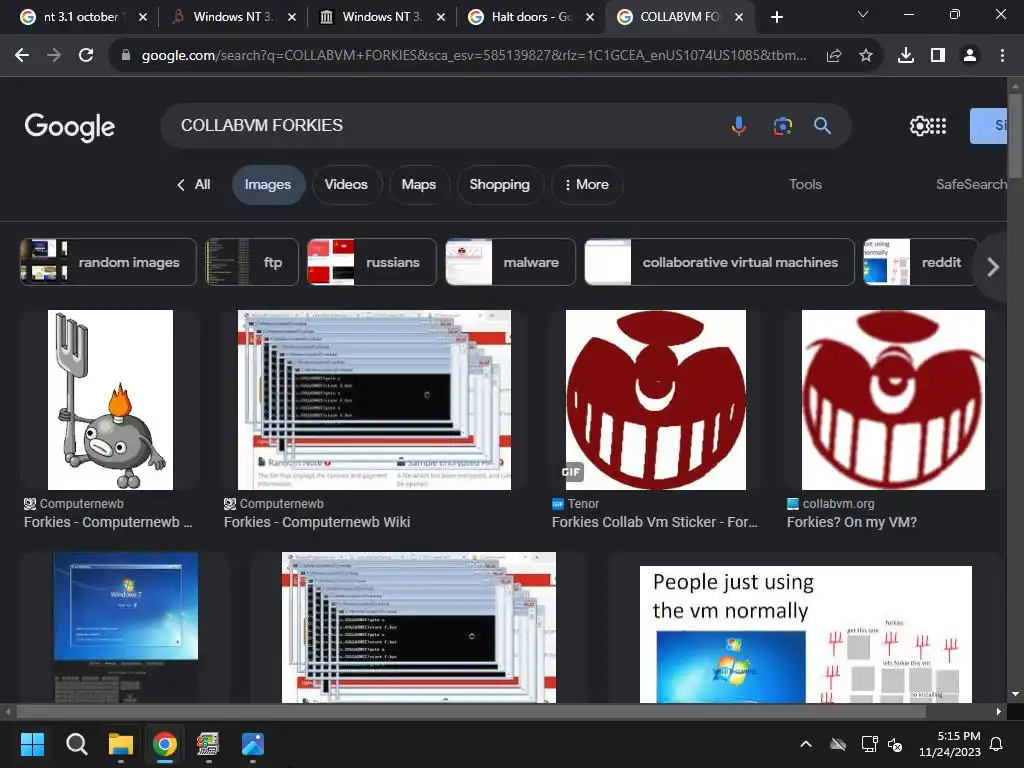
Task: Open 'Forkies Collab Vm Sticker' link
Action: coord(654,522)
